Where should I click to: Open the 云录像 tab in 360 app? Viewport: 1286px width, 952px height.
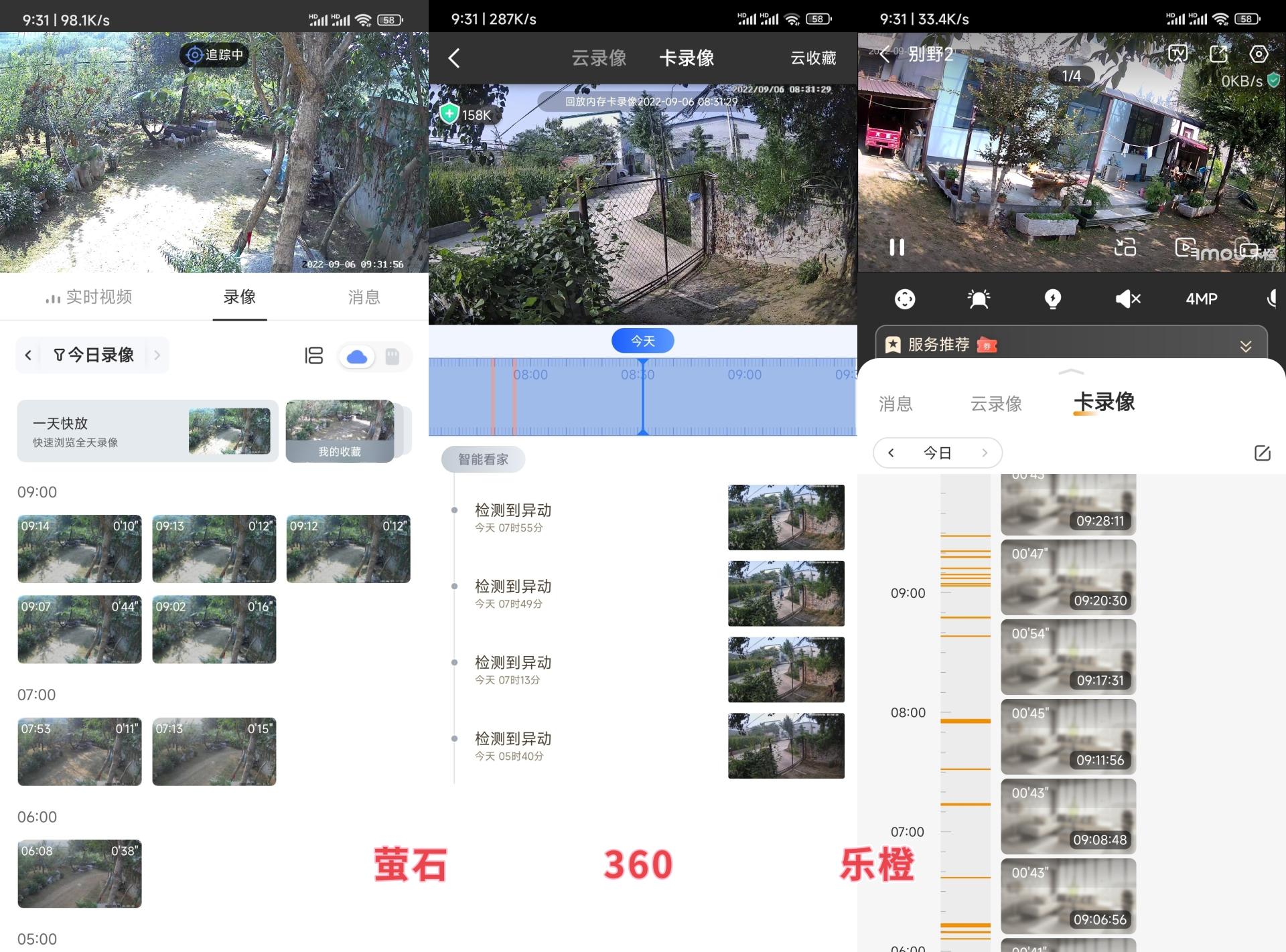[x=601, y=59]
